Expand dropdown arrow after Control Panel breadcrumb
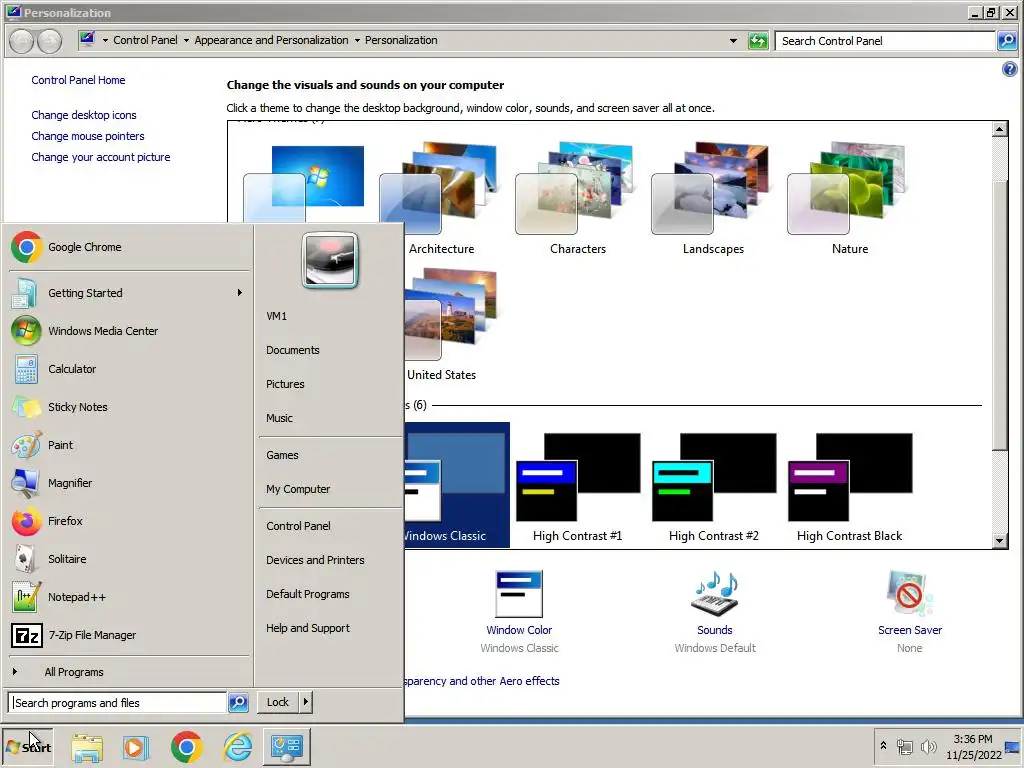The height and width of the screenshot is (768, 1024). pos(186,40)
